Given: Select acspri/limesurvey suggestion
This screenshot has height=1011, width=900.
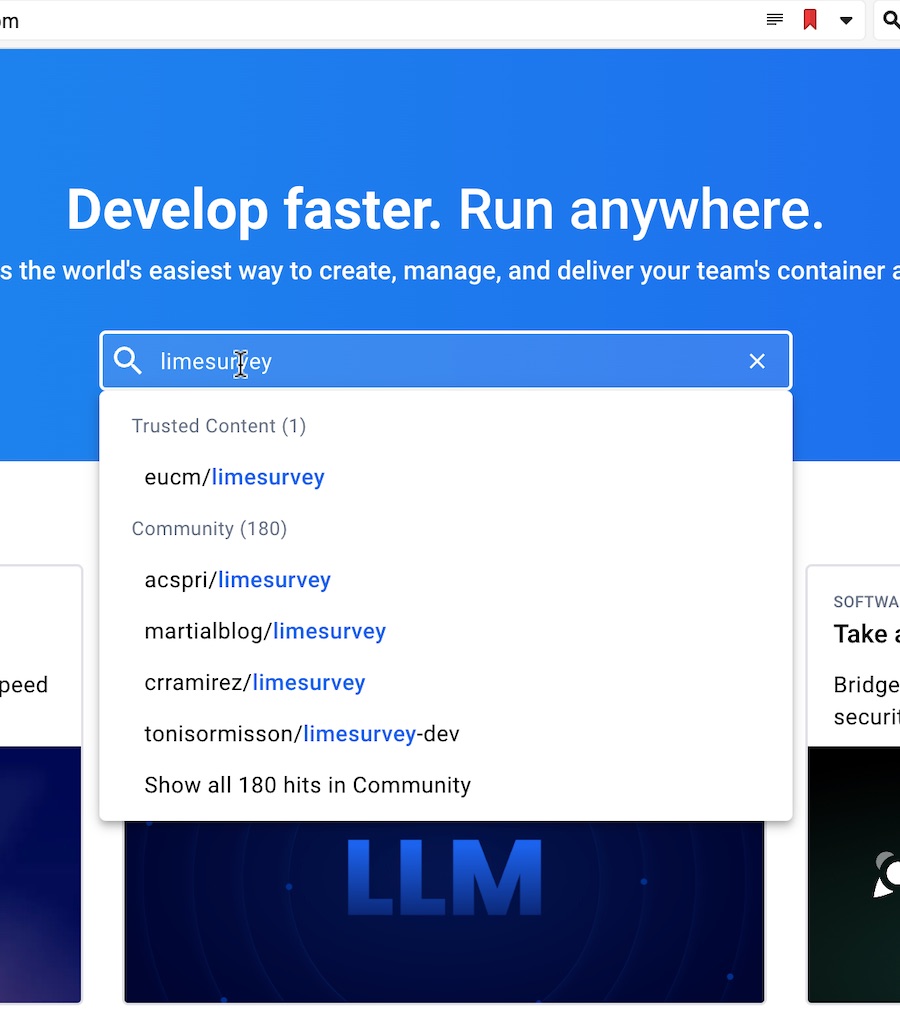Looking at the screenshot, I should click(x=237, y=580).
